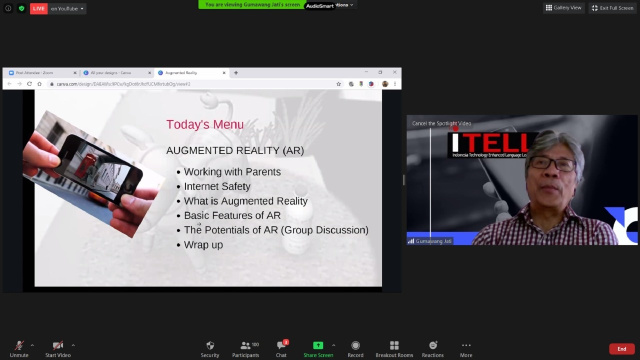Unmute the microphone in Zoom toolbar
This screenshot has height=360, width=640.
[x=19, y=349]
